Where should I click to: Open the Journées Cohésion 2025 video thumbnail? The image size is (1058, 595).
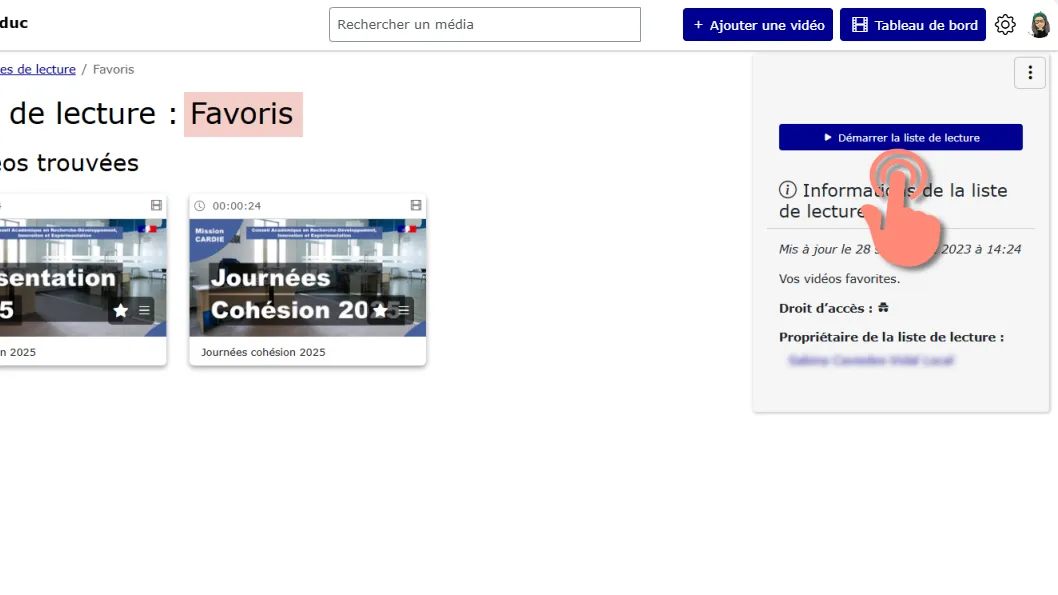coord(308,277)
